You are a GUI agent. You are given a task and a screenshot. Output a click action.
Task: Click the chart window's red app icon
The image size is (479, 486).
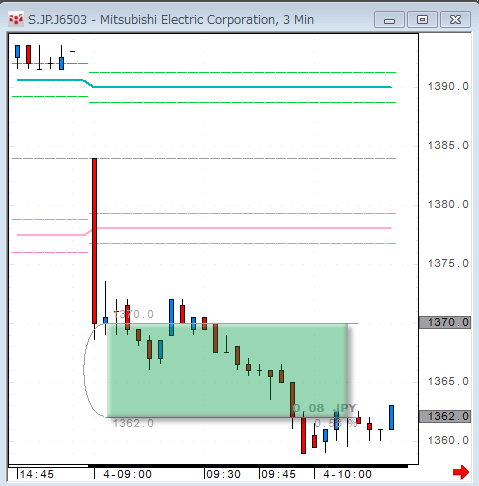(16, 20)
